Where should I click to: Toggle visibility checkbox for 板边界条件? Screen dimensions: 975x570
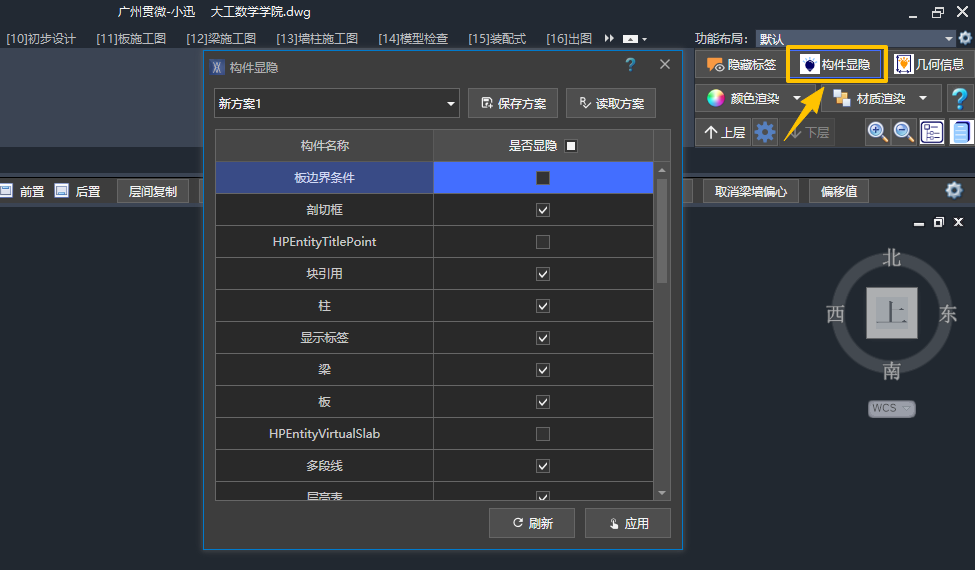[543, 178]
